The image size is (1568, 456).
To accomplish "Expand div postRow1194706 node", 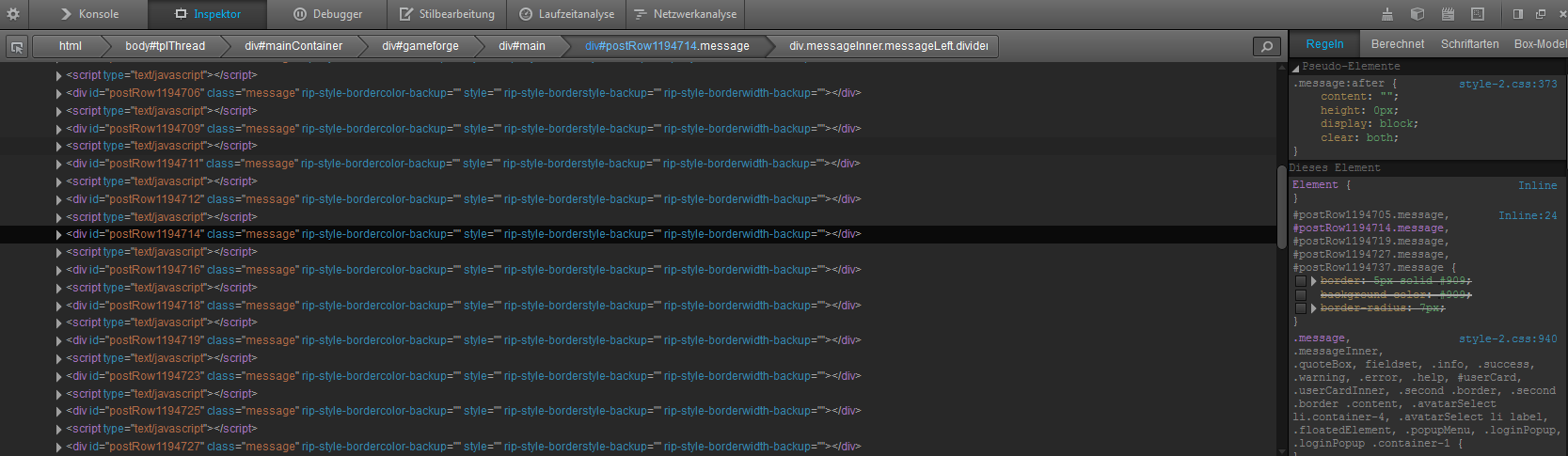I will point(59,93).
